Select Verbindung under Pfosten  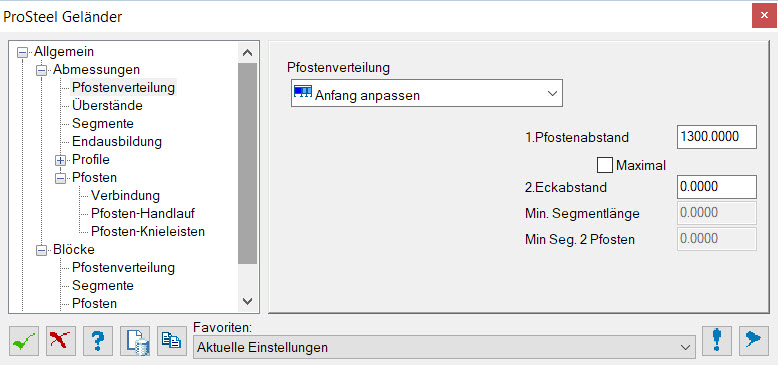(126, 195)
